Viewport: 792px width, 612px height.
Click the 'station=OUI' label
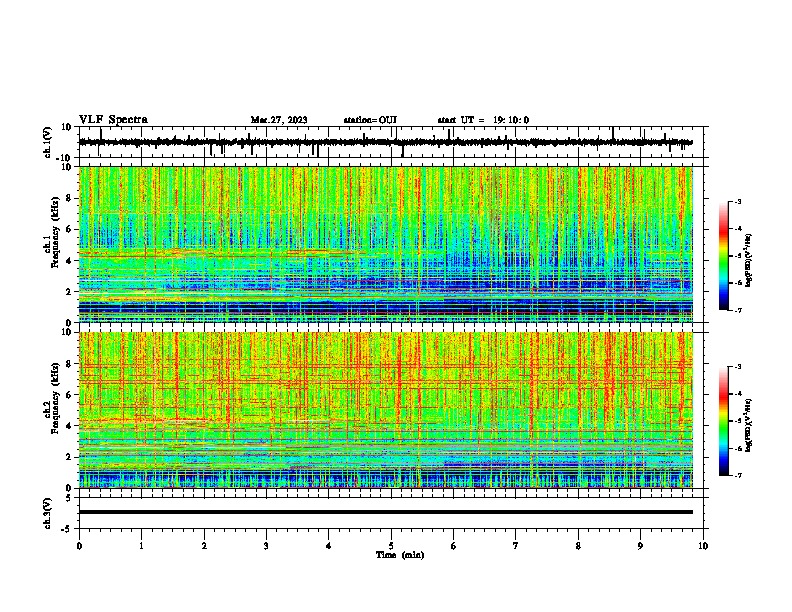pyautogui.click(x=370, y=120)
